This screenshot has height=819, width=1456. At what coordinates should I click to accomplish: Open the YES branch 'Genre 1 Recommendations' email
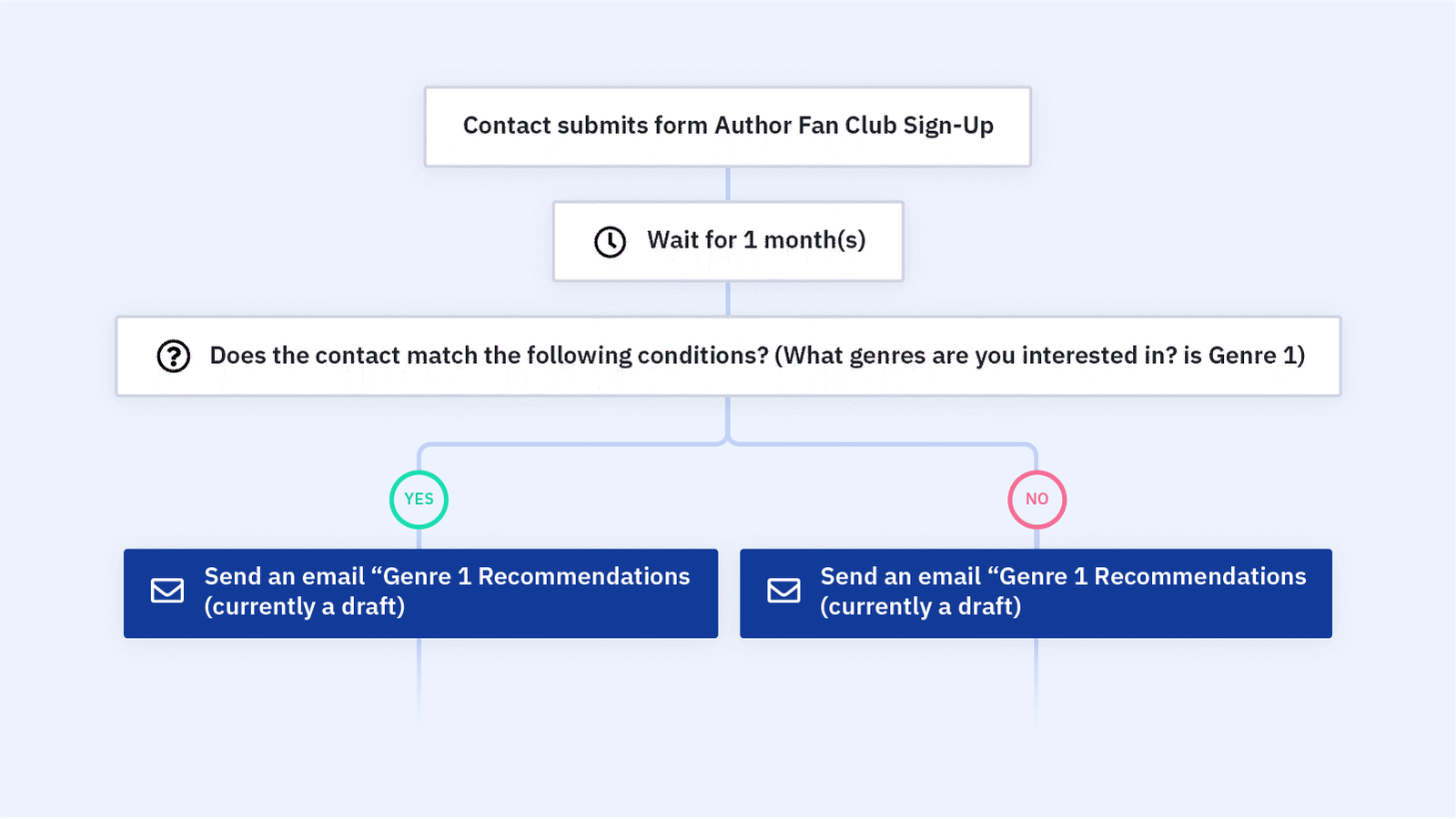446,591
